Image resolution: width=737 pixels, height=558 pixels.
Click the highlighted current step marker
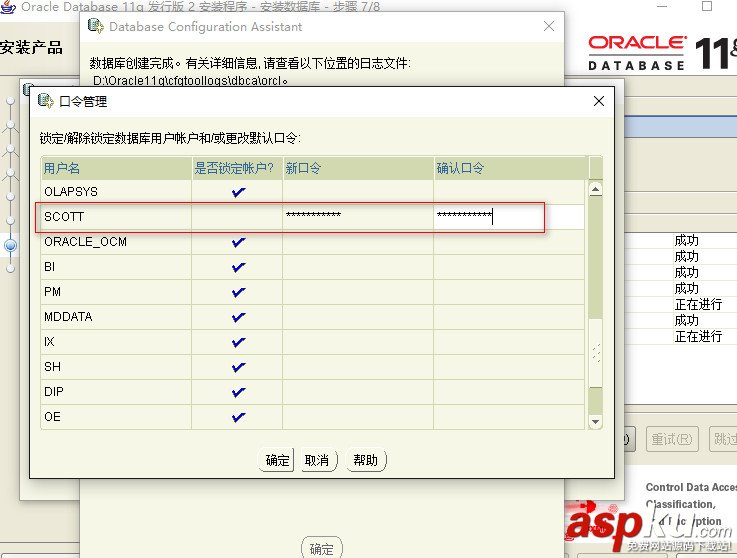pos(10,245)
